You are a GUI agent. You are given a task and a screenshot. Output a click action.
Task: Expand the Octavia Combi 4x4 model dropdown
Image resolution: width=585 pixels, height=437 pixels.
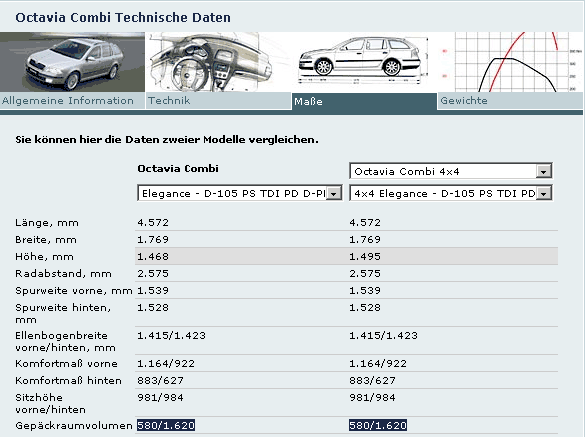[x=451, y=171]
